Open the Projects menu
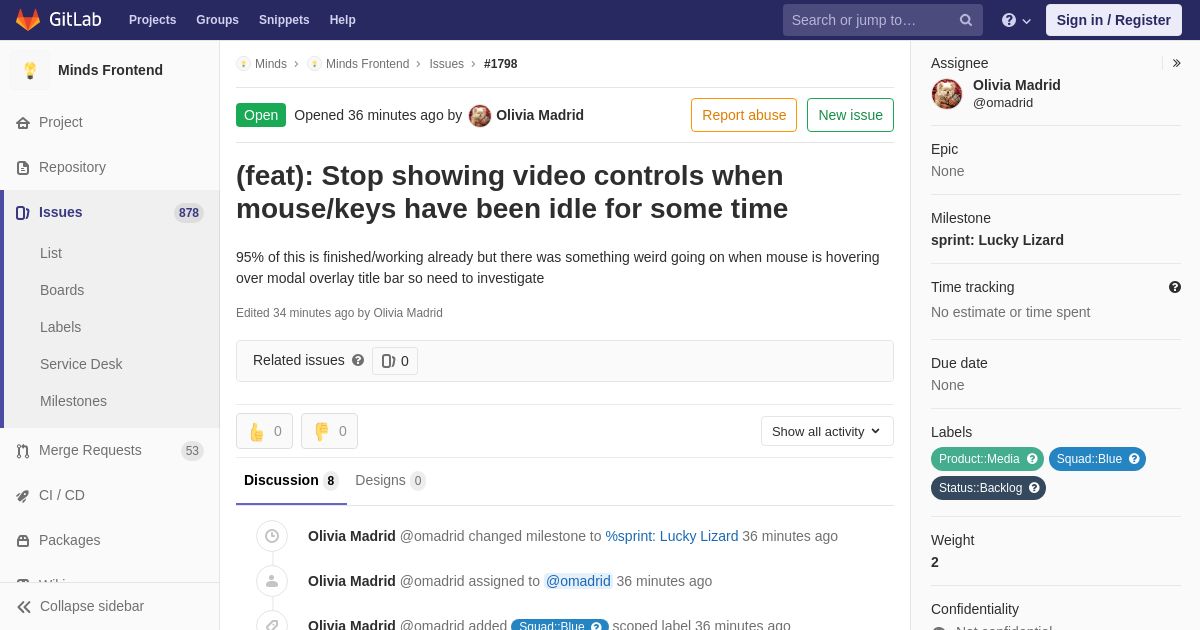Viewport: 1200px width, 630px height. coord(152,20)
